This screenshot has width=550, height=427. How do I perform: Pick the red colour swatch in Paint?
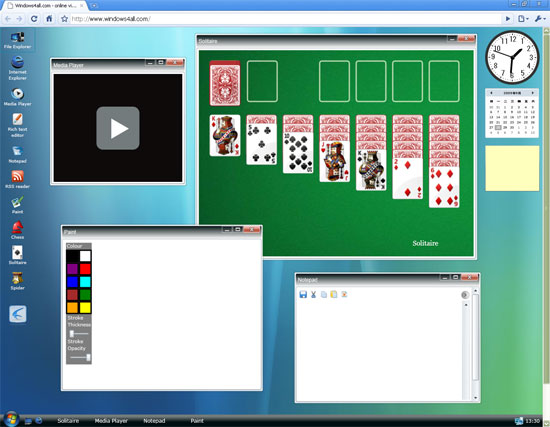coord(85,269)
